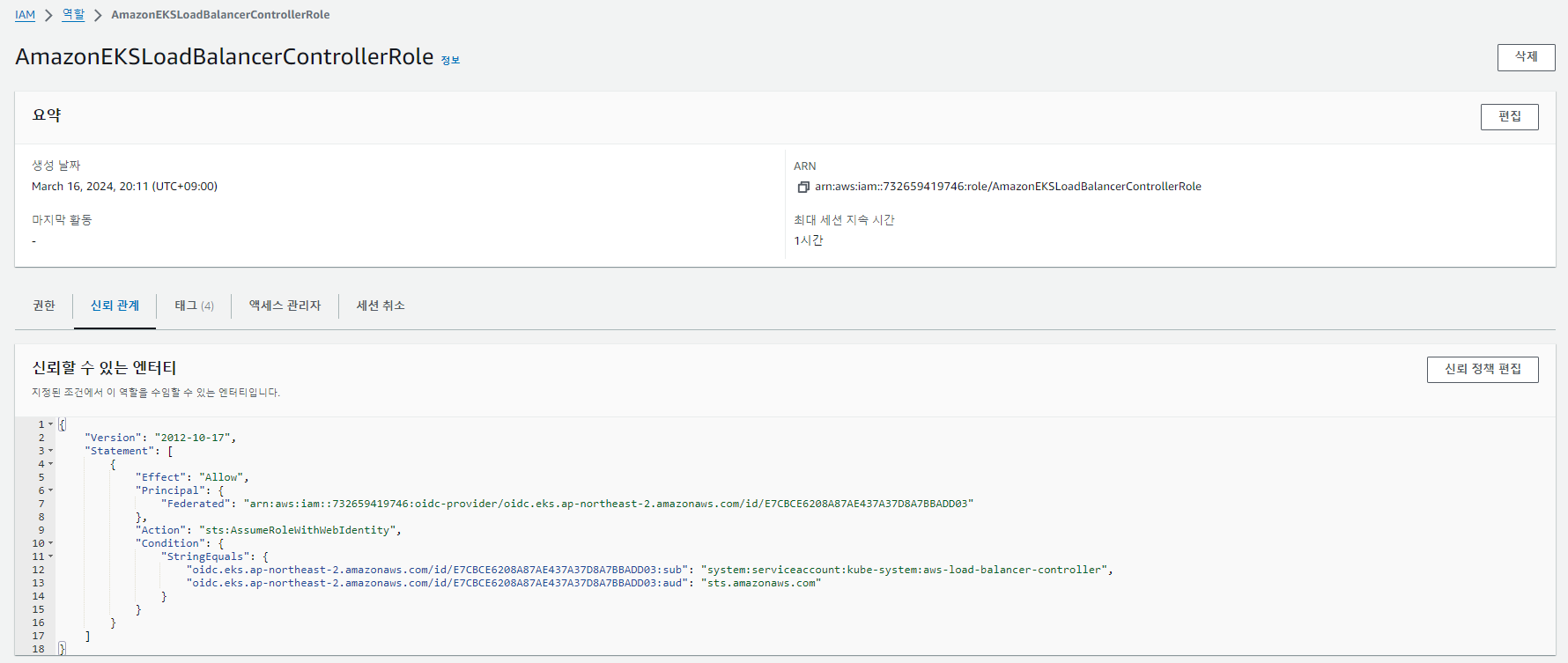Click 신뢰 정책 편집 button

coord(1483,370)
